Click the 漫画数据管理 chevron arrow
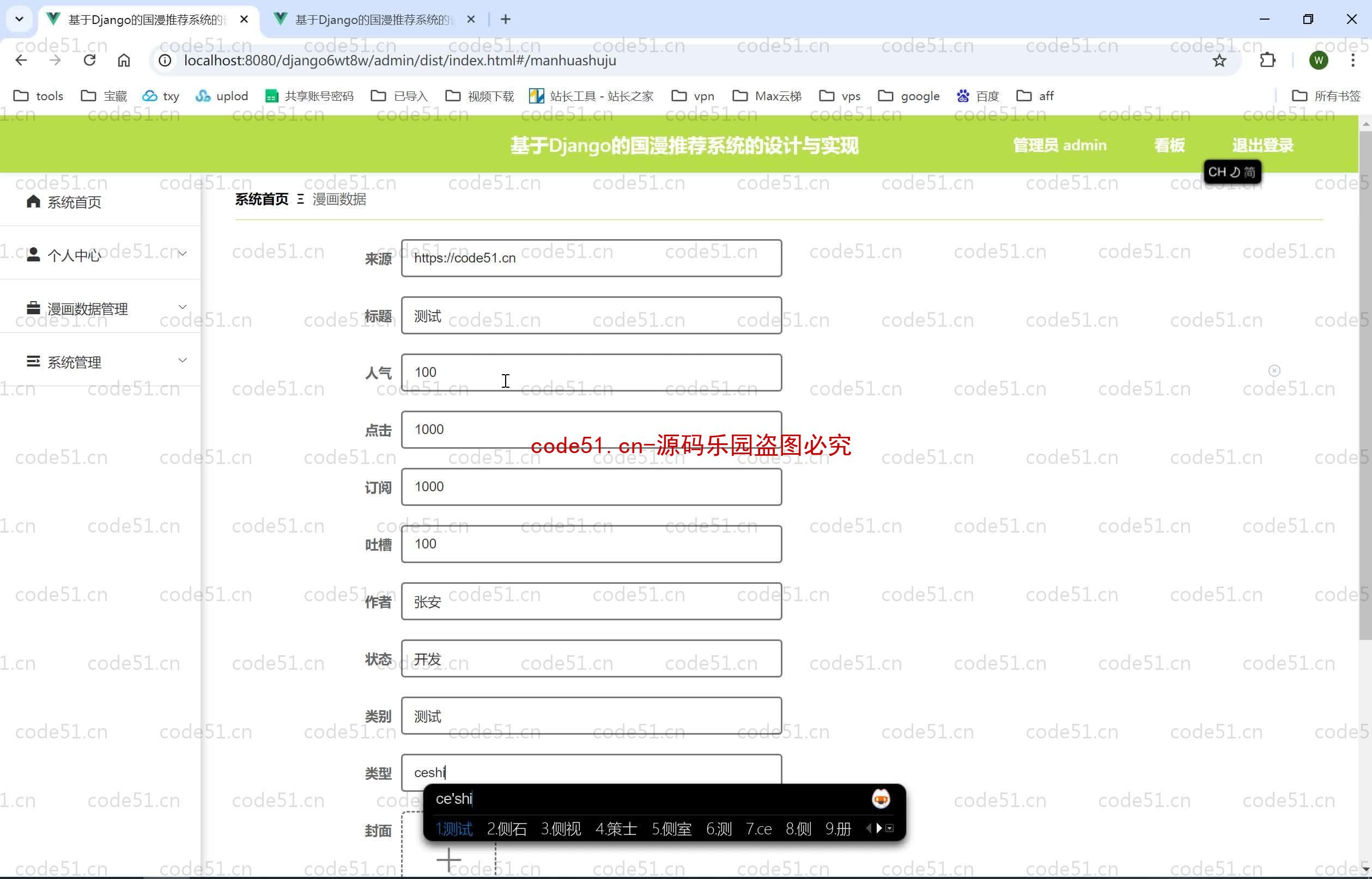 pyautogui.click(x=183, y=307)
